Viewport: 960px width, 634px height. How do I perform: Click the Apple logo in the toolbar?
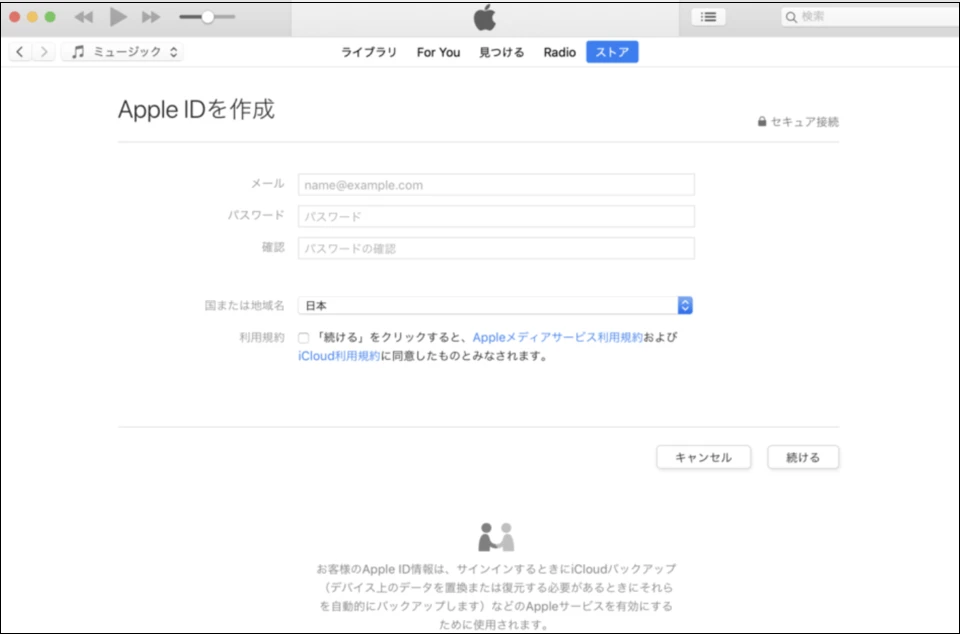[484, 17]
